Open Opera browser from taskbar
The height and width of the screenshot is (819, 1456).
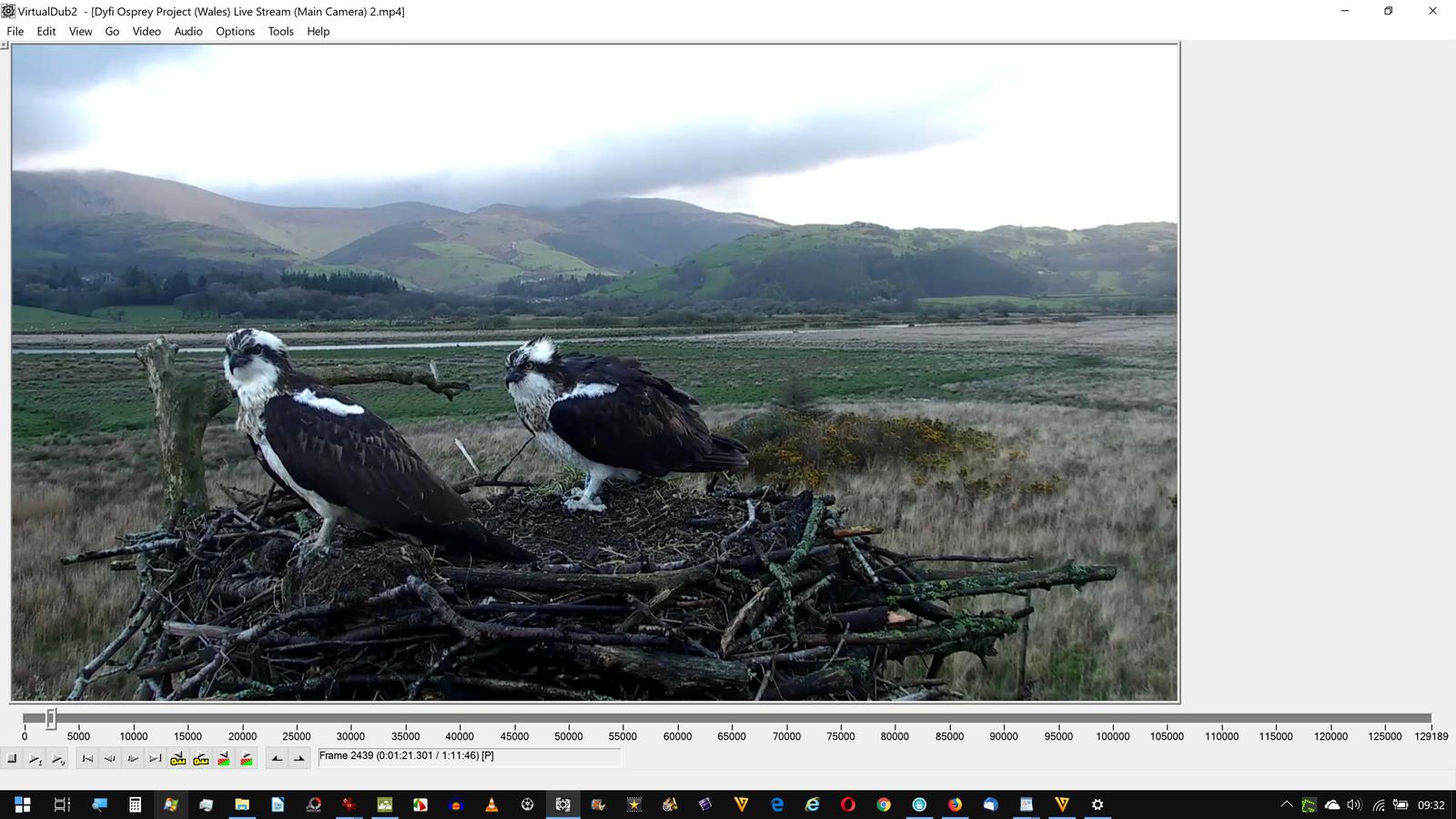pos(848,804)
